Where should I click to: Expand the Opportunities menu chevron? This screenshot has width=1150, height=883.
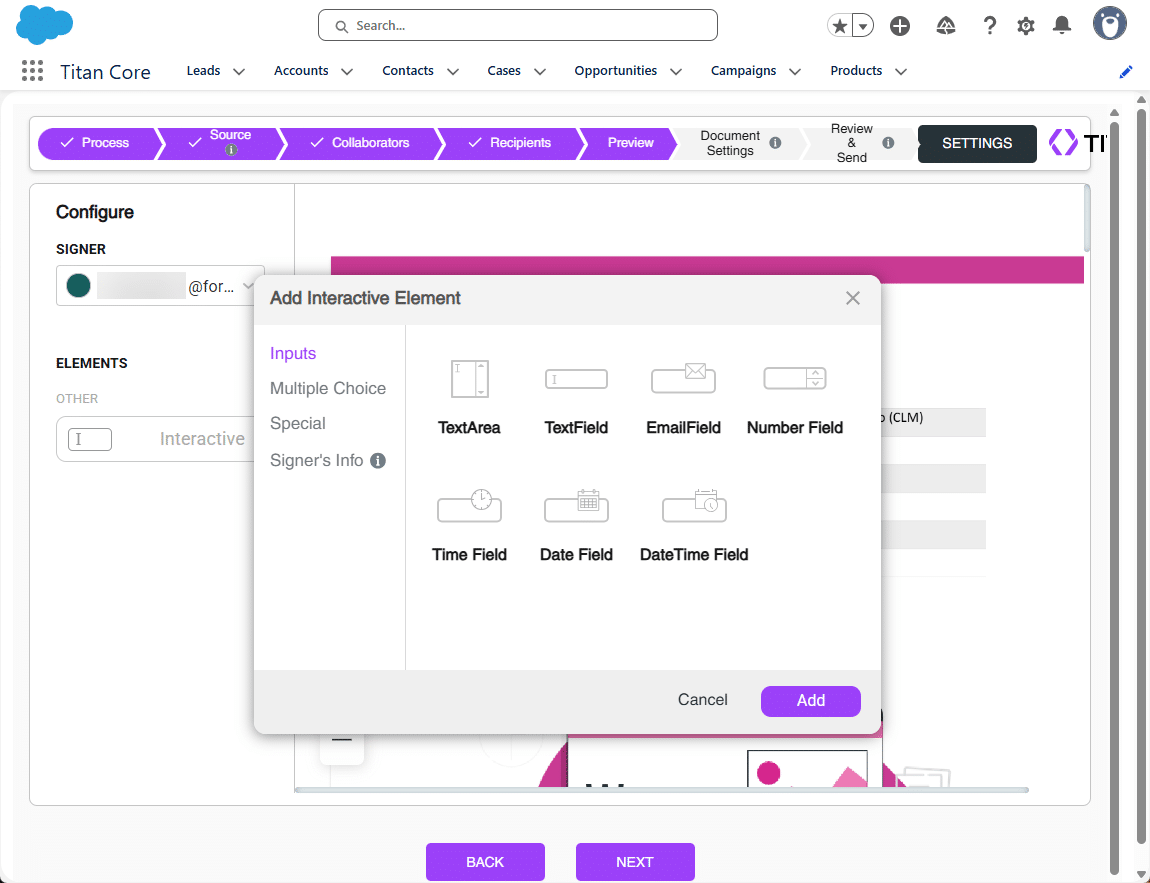tap(676, 72)
